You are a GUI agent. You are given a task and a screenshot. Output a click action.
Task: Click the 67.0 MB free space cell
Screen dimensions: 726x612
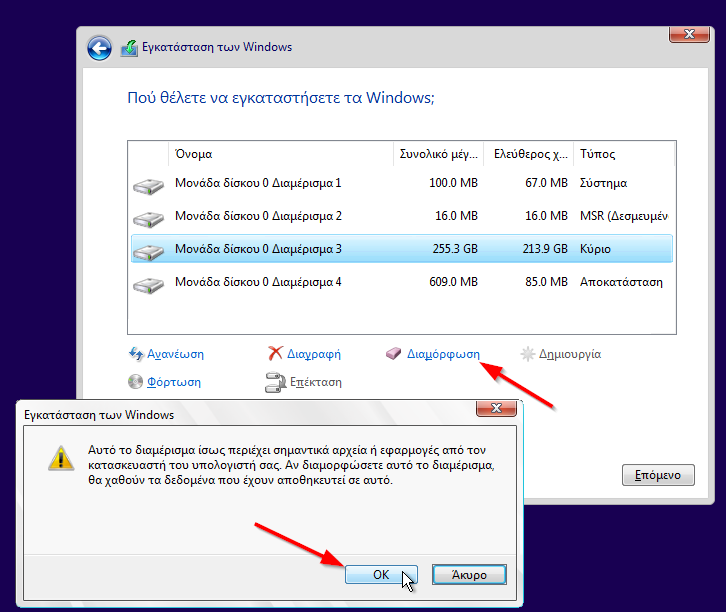(546, 183)
